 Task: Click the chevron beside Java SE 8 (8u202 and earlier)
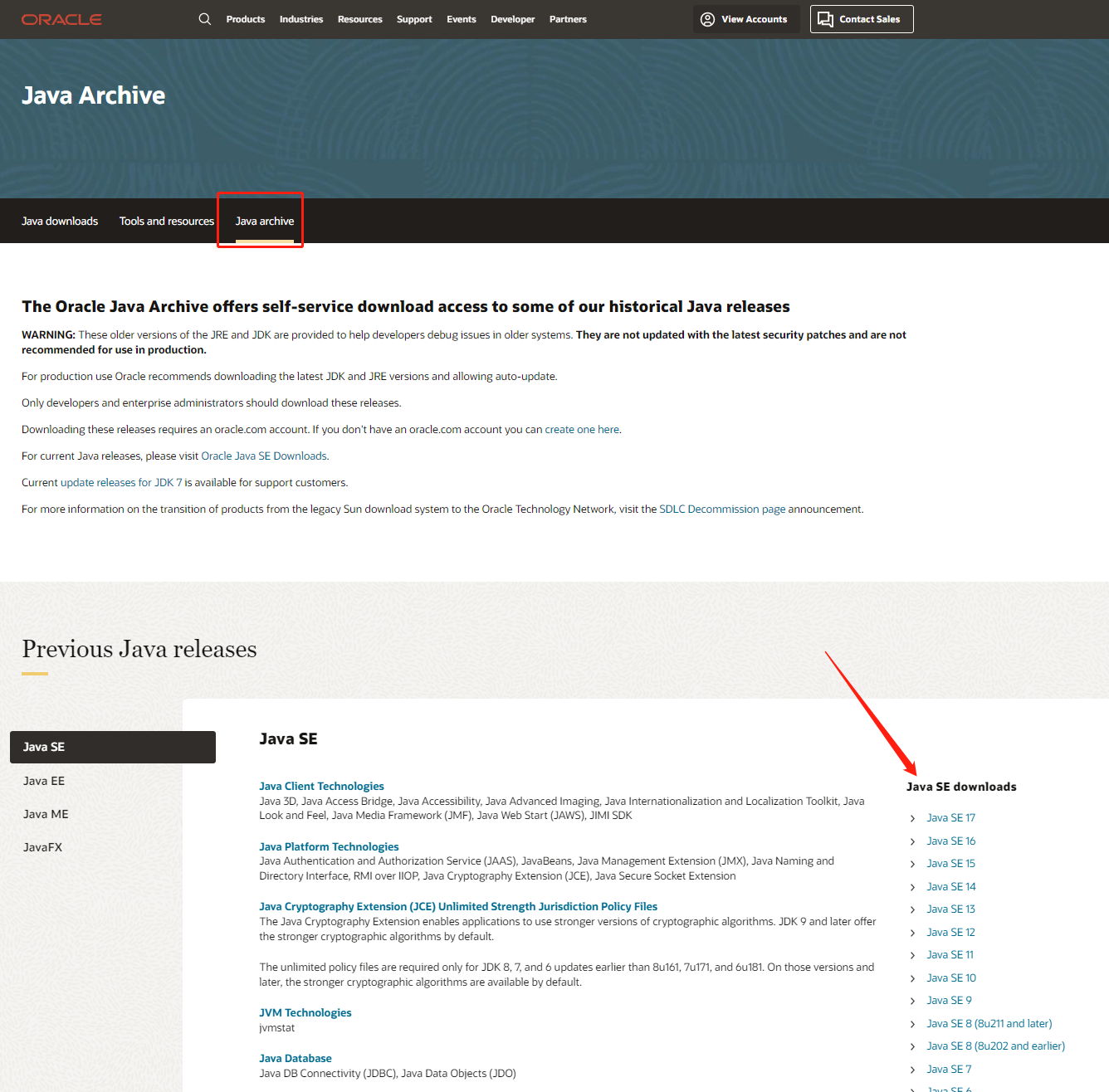click(912, 1046)
